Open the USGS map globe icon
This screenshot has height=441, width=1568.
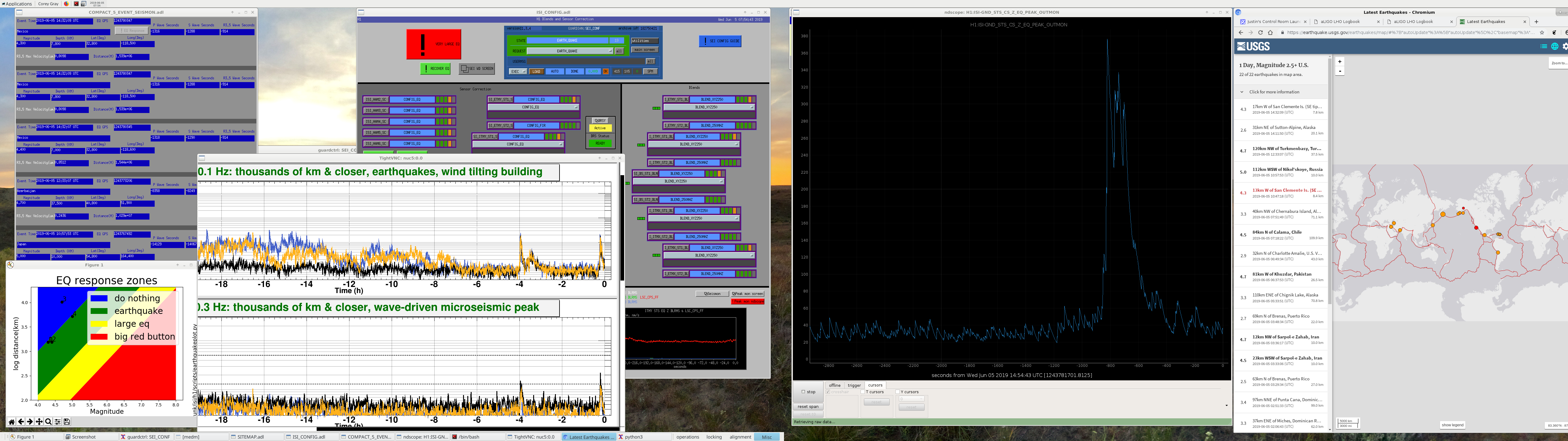coord(1555,46)
